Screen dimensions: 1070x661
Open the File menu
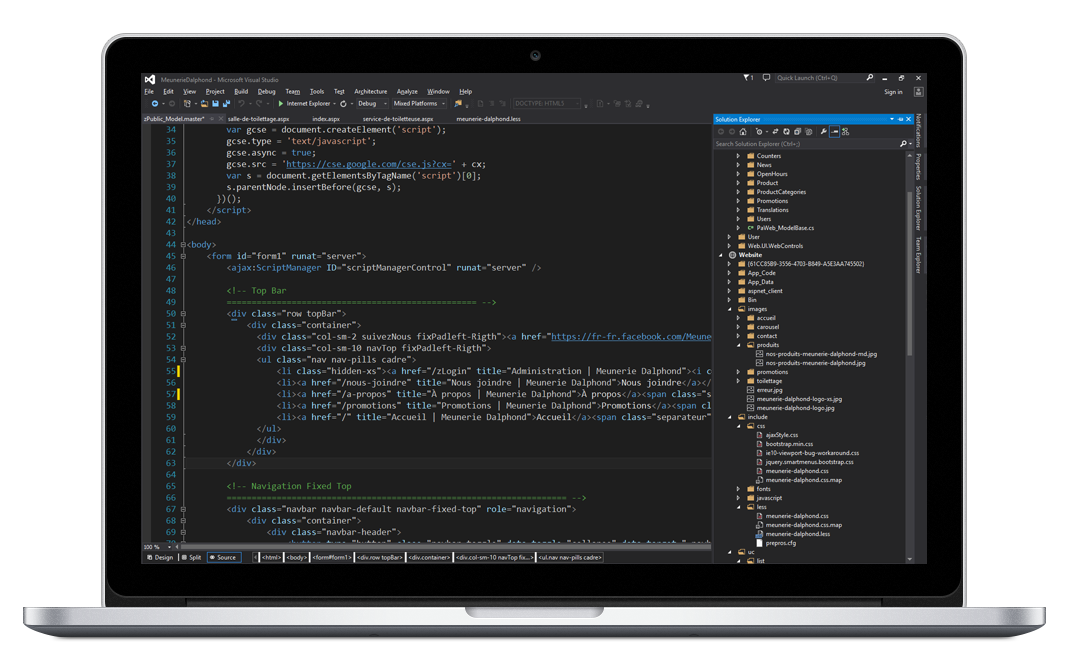[149, 91]
